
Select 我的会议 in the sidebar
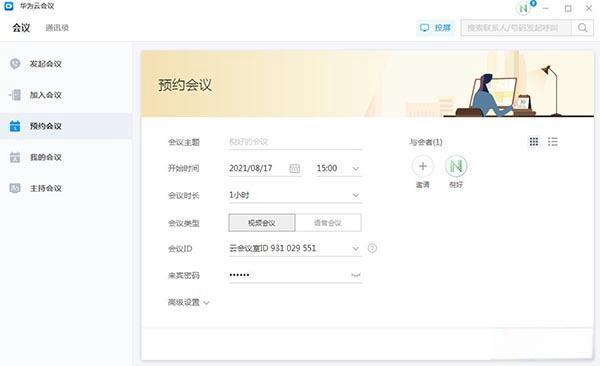pyautogui.click(x=66, y=157)
